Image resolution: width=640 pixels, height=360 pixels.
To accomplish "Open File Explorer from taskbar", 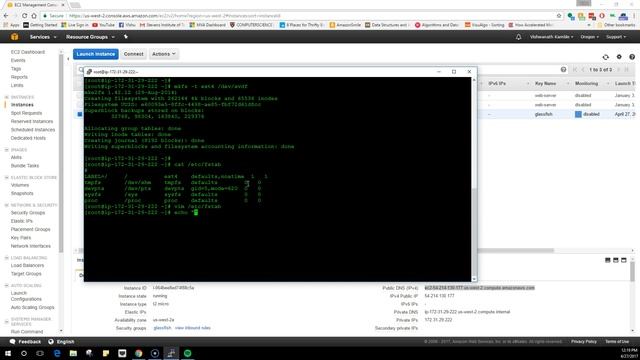I will [73, 353].
